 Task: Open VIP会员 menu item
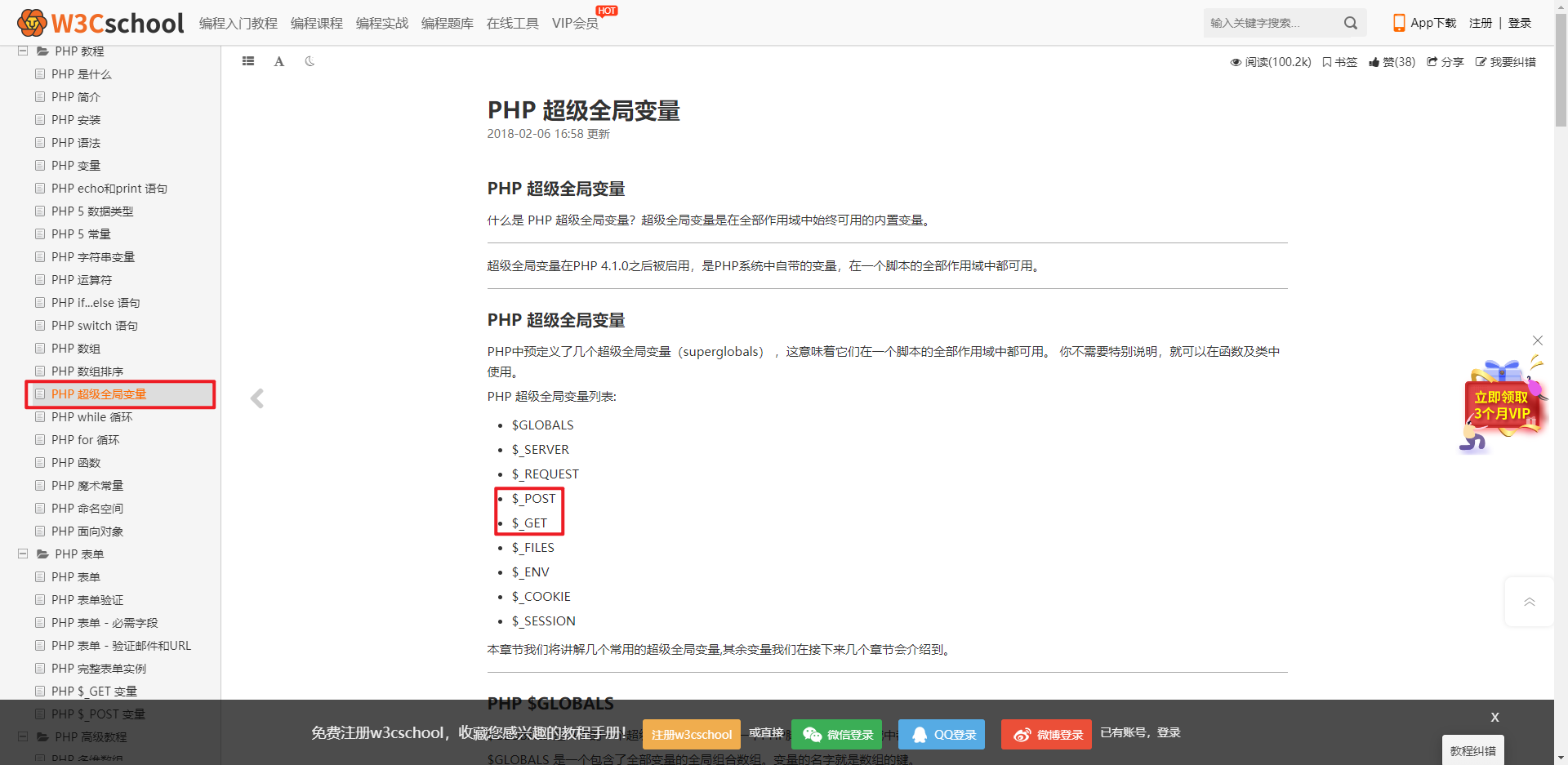click(x=575, y=23)
